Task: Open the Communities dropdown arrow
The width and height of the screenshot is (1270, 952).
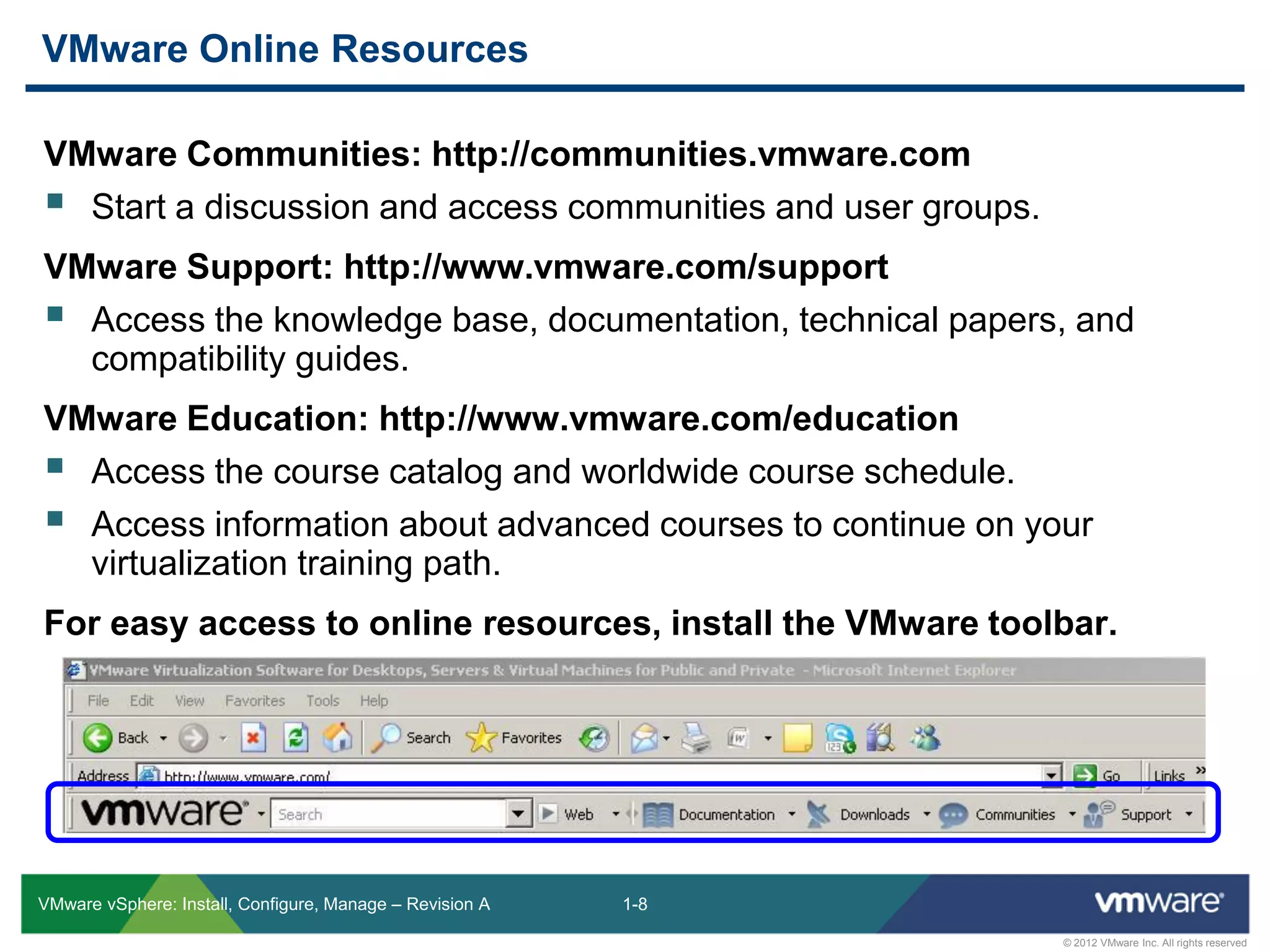Action: (x=1072, y=814)
